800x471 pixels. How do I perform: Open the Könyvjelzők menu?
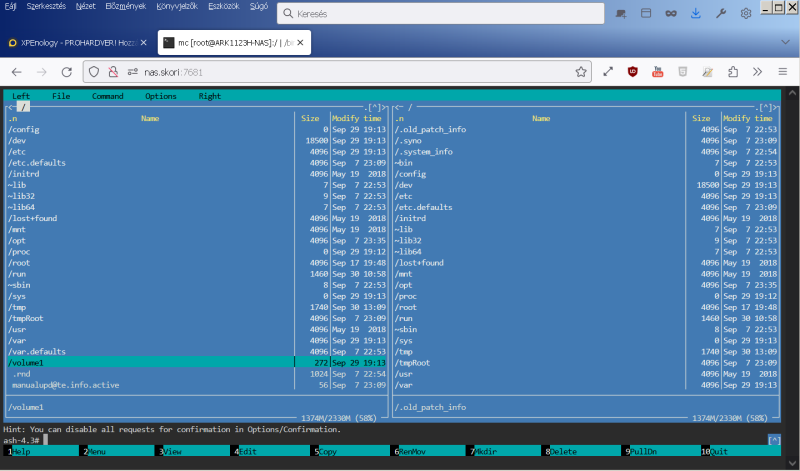pos(177,7)
